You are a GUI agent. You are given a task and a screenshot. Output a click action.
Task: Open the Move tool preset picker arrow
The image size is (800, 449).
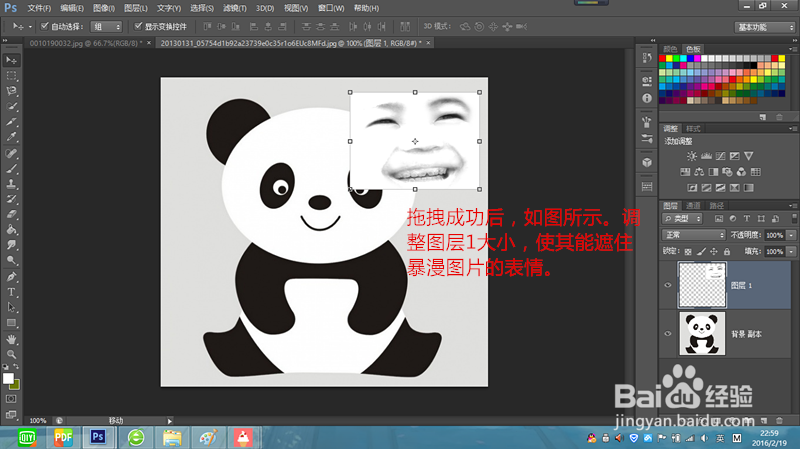tap(30, 27)
